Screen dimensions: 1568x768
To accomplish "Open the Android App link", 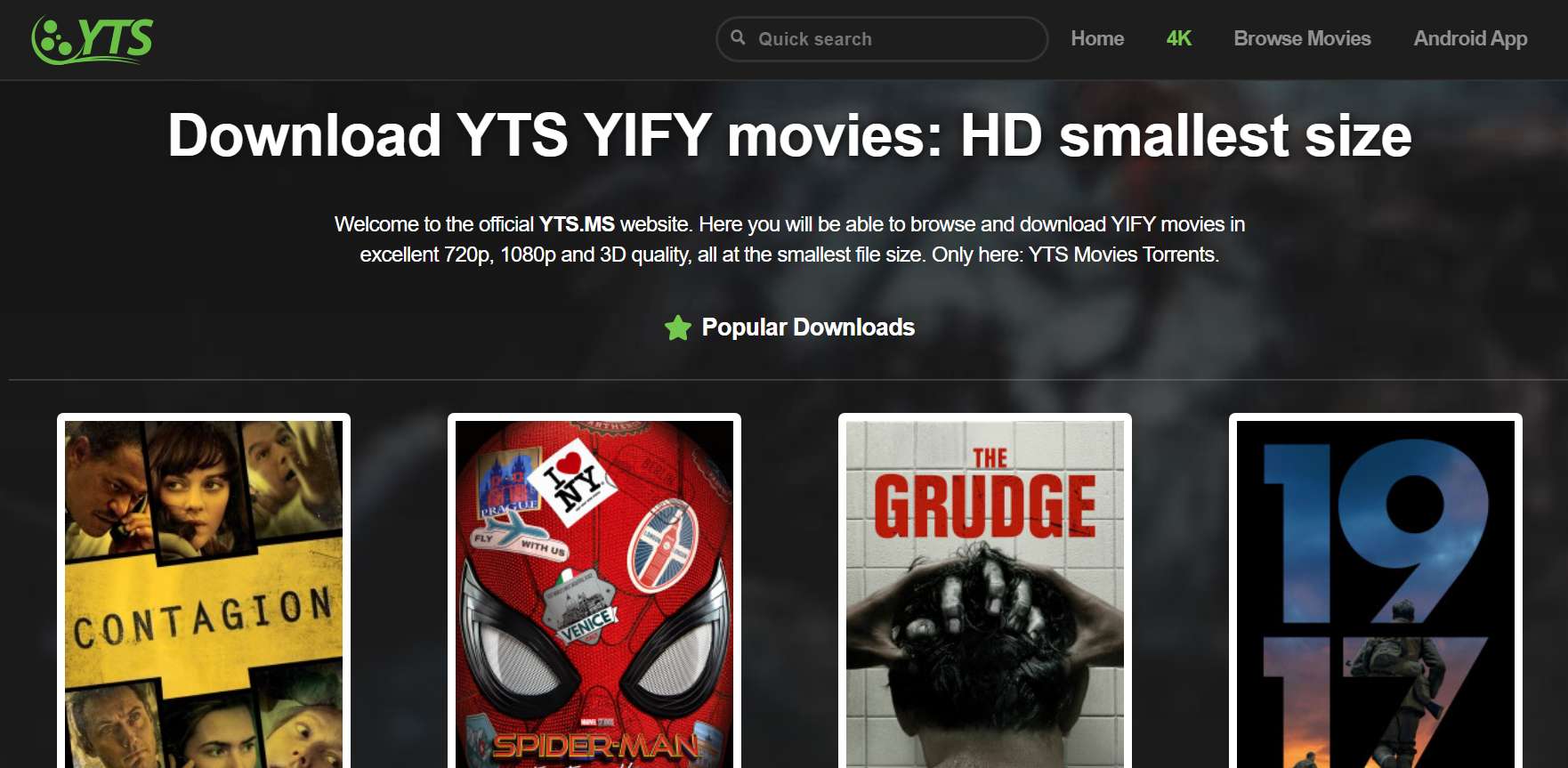I will point(1470,38).
